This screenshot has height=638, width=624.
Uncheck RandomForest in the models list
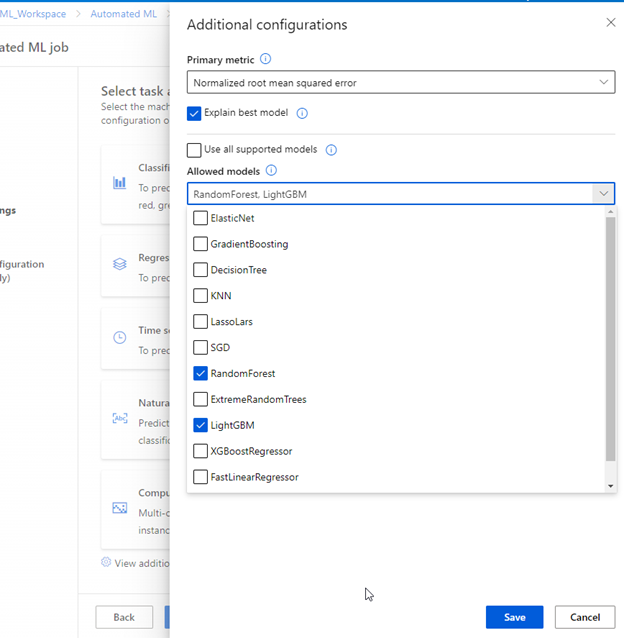[201, 374]
